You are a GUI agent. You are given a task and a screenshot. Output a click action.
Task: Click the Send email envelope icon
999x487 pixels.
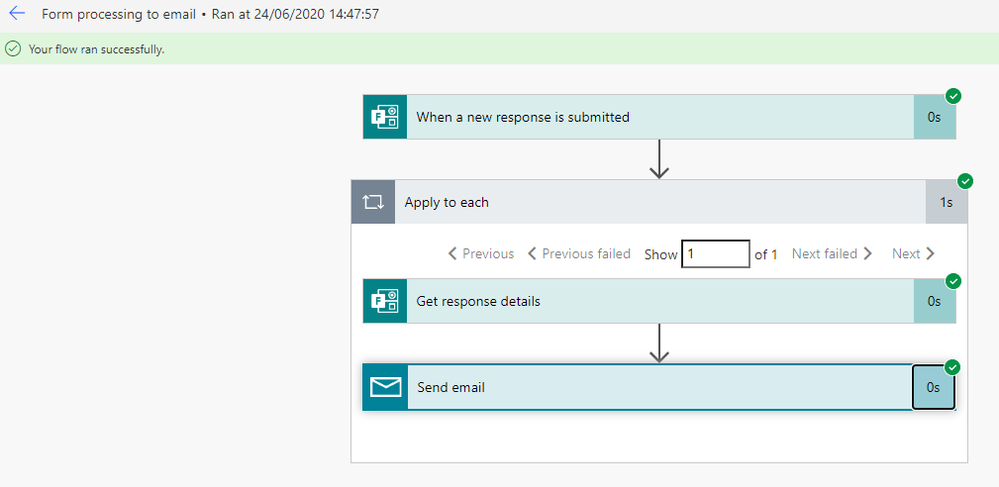tap(385, 387)
